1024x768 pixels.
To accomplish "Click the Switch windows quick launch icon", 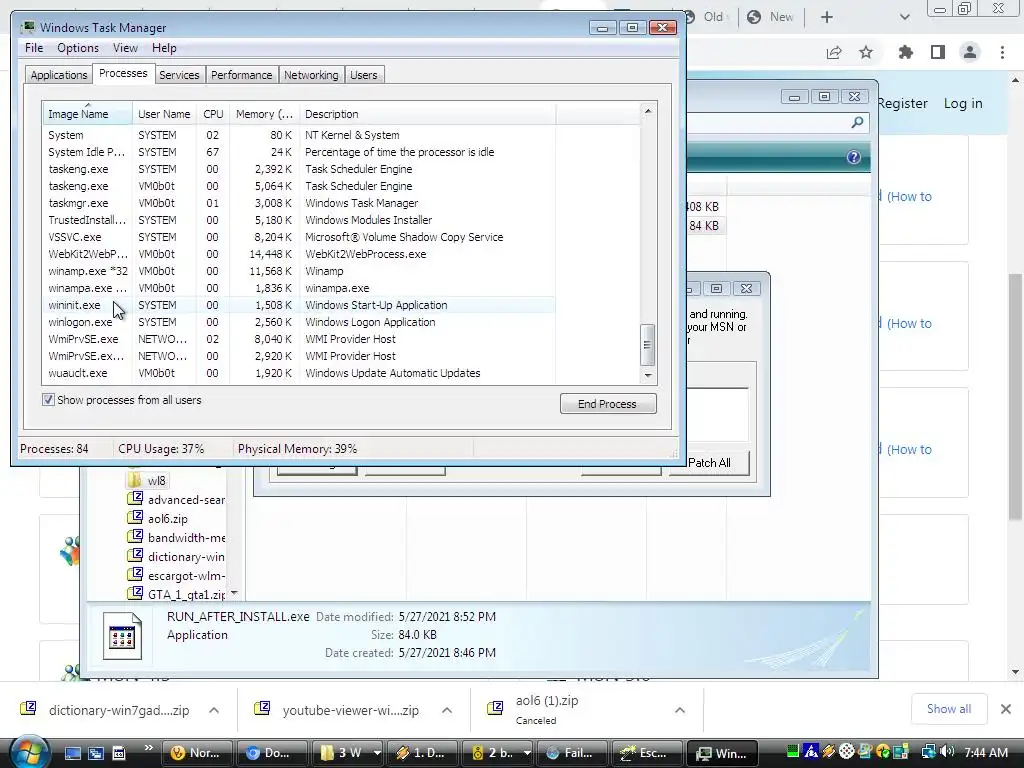I will pyautogui.click(x=95, y=753).
